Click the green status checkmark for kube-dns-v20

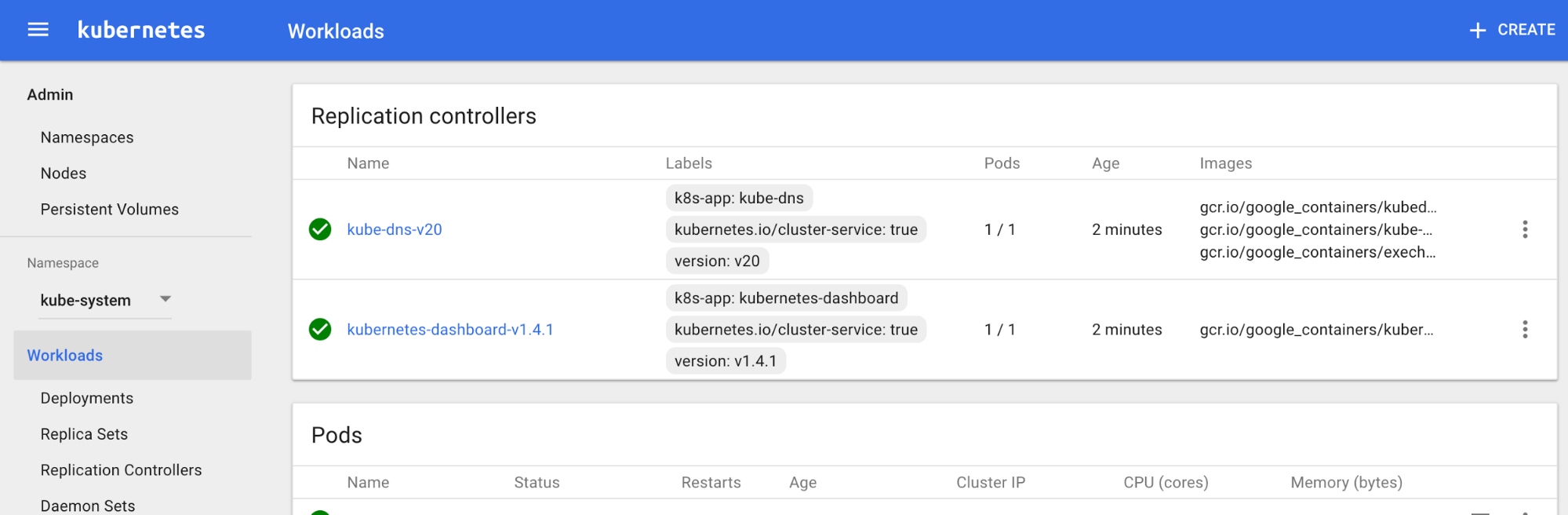[320, 229]
